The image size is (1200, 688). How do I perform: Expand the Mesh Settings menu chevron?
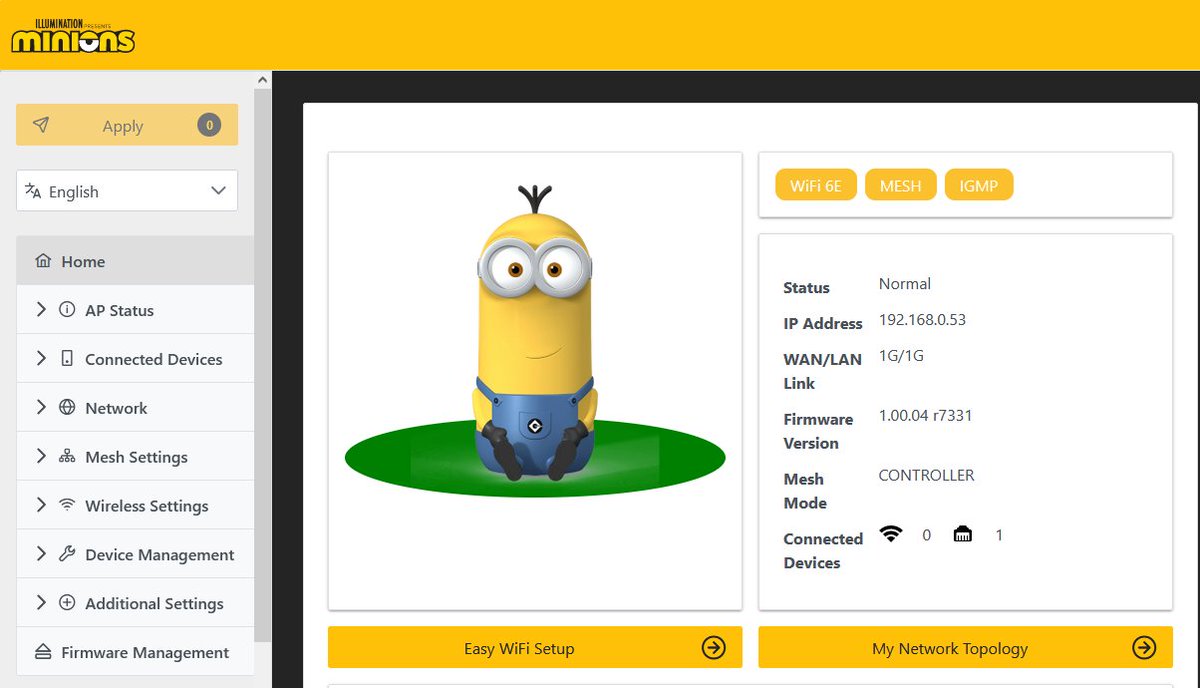[41, 456]
